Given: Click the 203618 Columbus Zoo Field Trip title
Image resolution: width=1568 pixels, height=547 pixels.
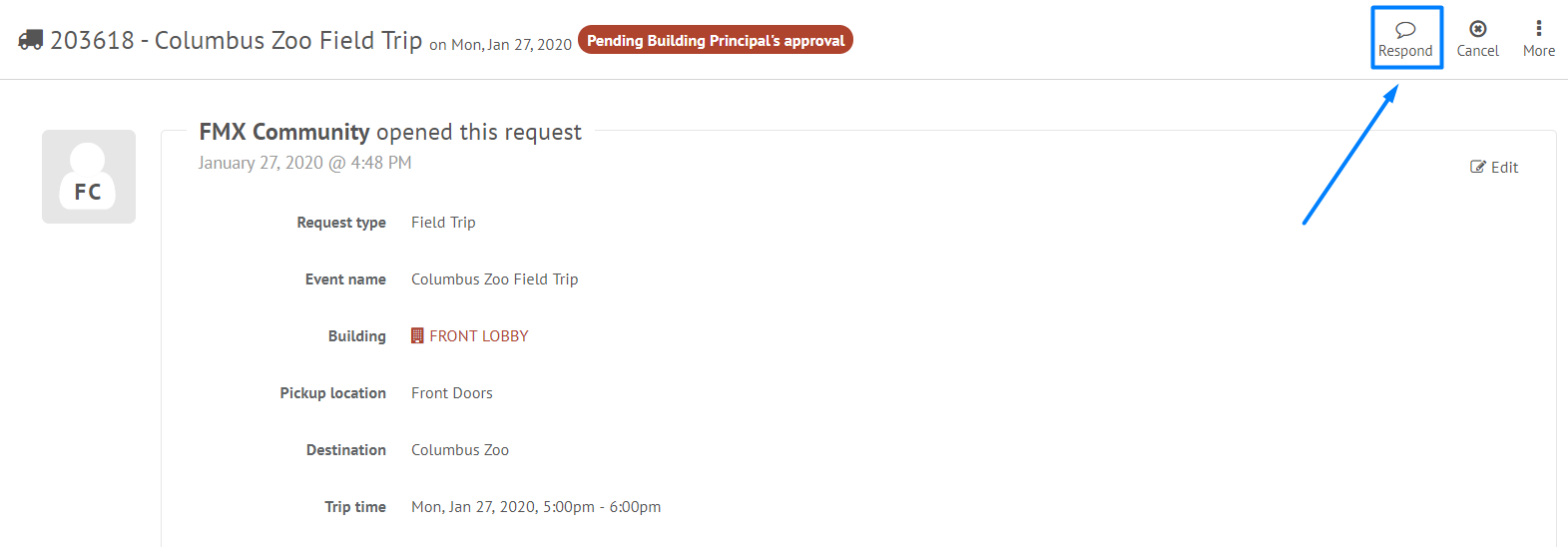Looking at the screenshot, I should pos(237,40).
